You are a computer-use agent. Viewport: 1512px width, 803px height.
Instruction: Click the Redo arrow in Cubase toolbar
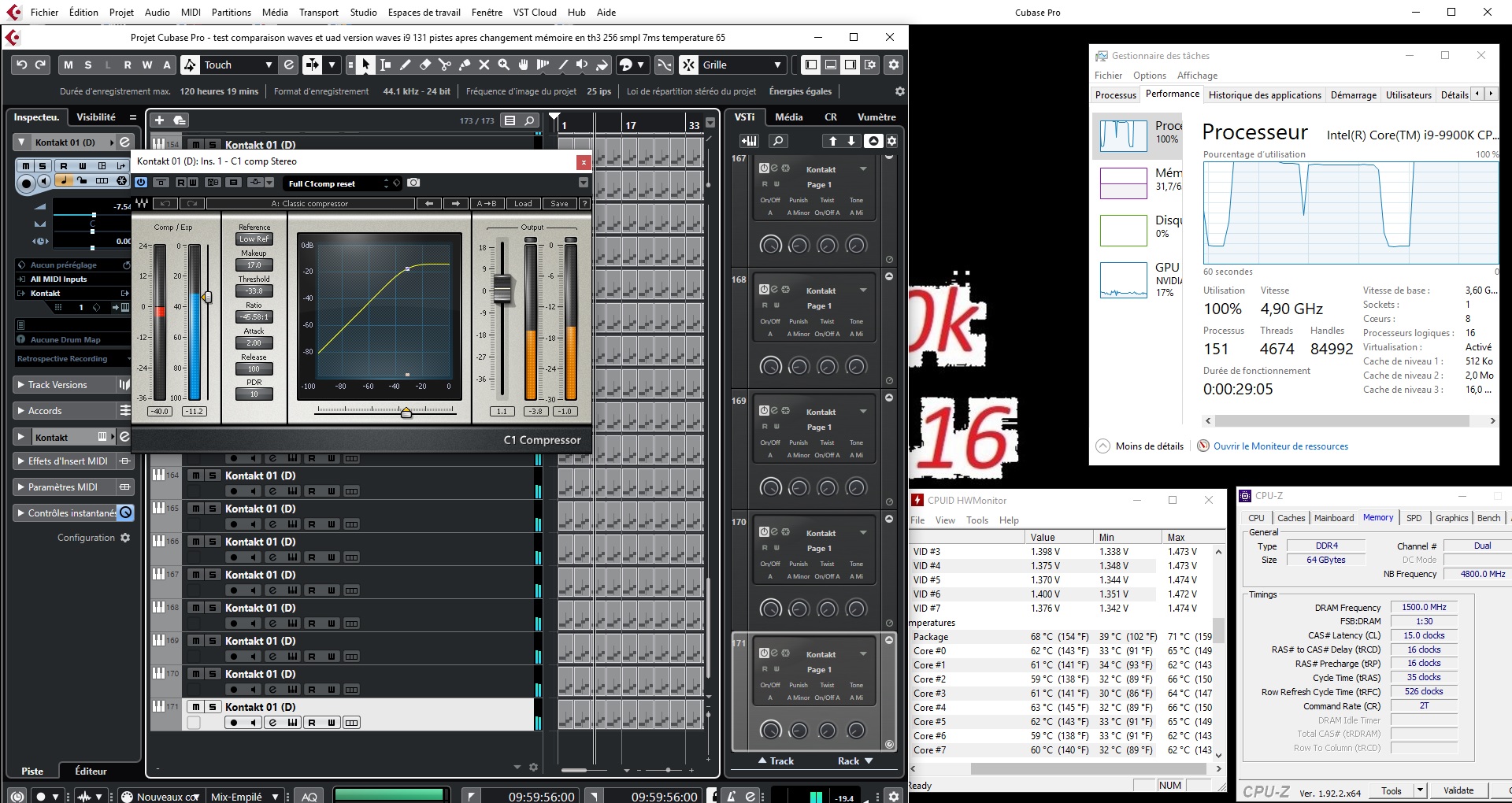coord(41,65)
